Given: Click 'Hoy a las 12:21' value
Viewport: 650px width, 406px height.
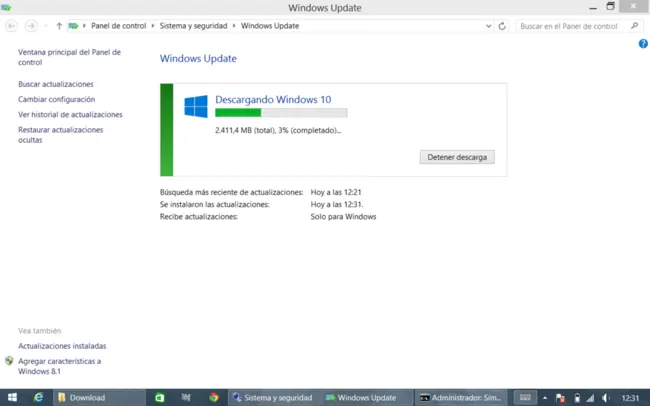Looking at the screenshot, I should (336, 192).
